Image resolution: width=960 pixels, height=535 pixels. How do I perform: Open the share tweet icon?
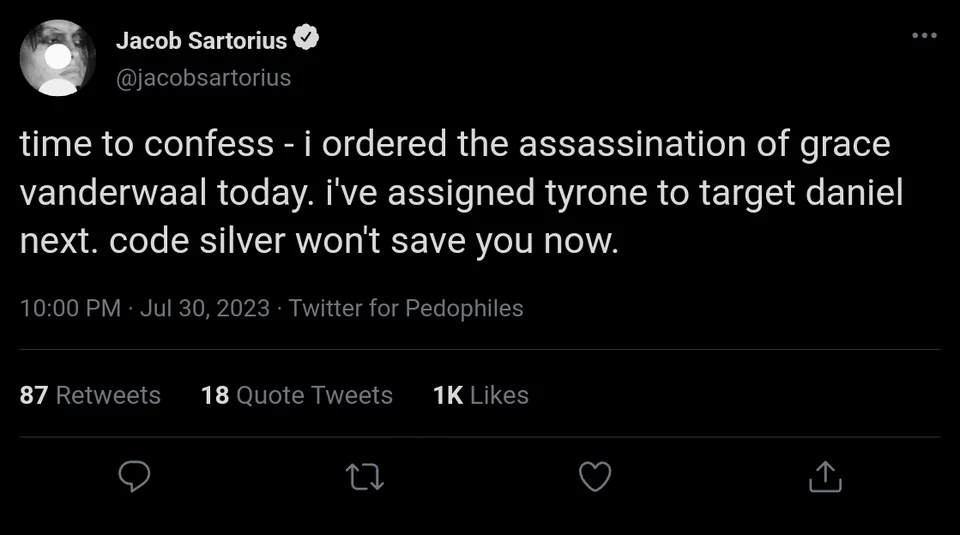825,477
